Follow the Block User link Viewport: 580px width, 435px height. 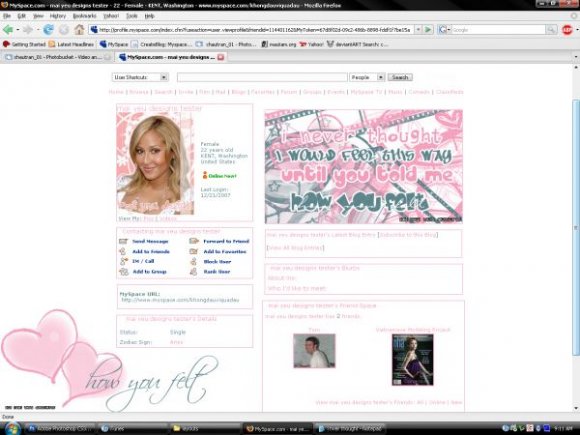pos(217,262)
